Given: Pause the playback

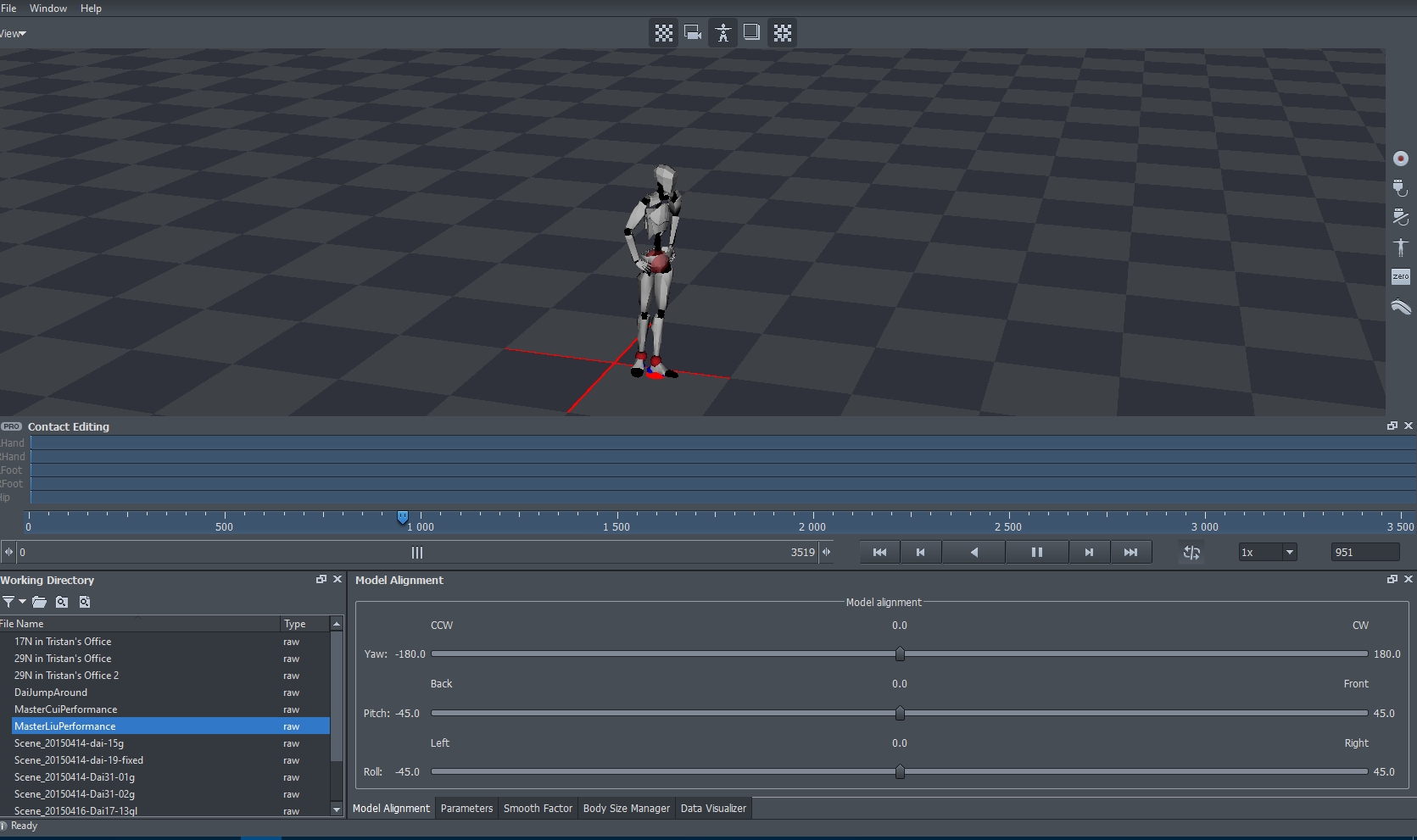Looking at the screenshot, I should (x=1036, y=552).
